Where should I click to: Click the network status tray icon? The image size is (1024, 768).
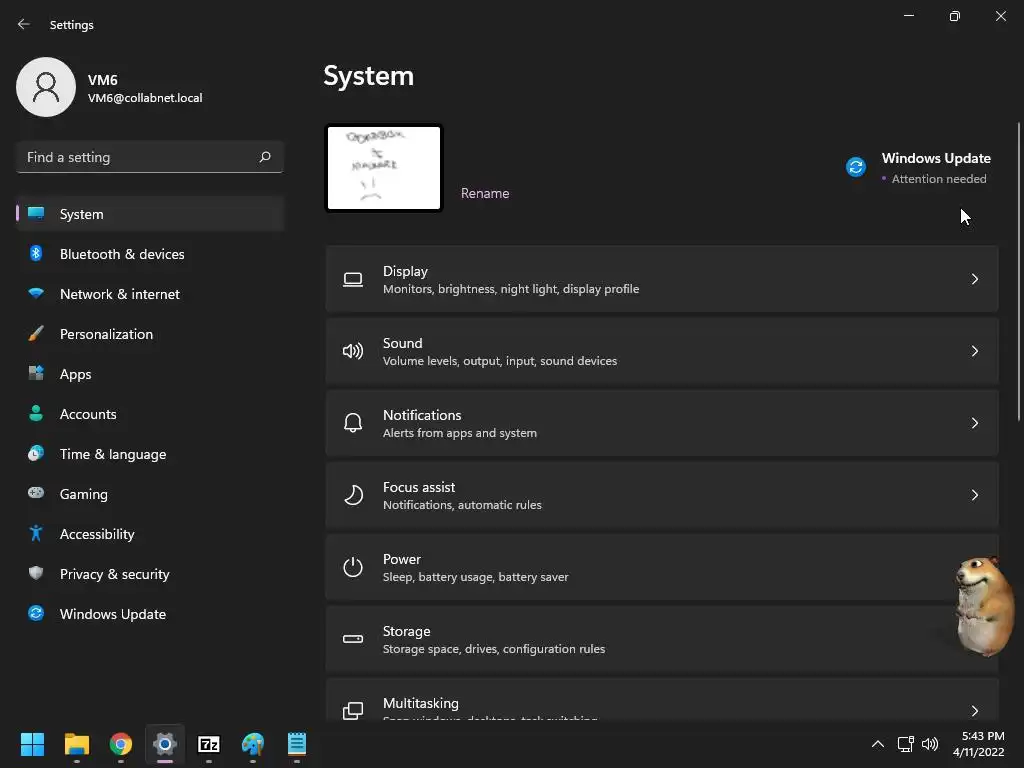click(x=905, y=744)
